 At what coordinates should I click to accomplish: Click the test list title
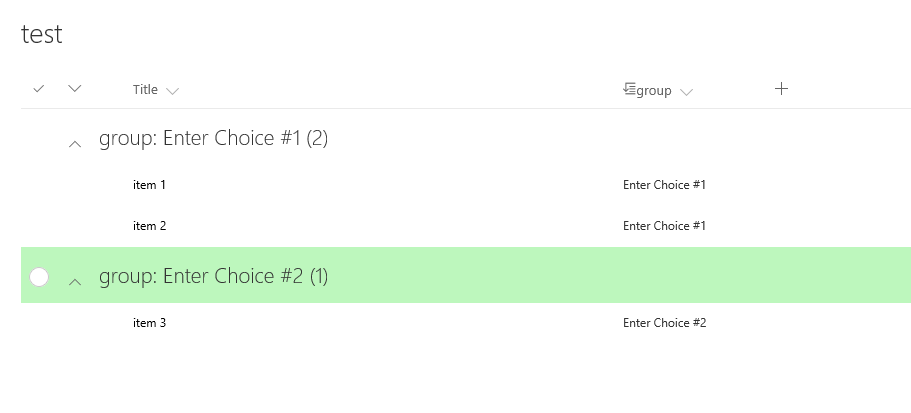click(42, 34)
